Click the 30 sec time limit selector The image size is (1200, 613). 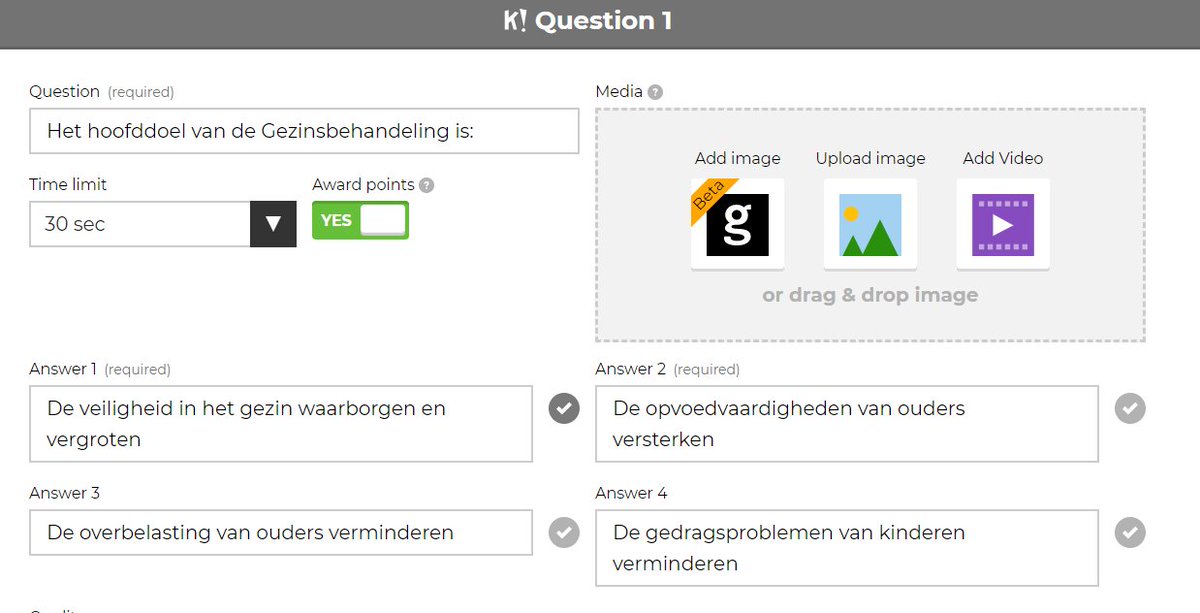click(x=140, y=223)
